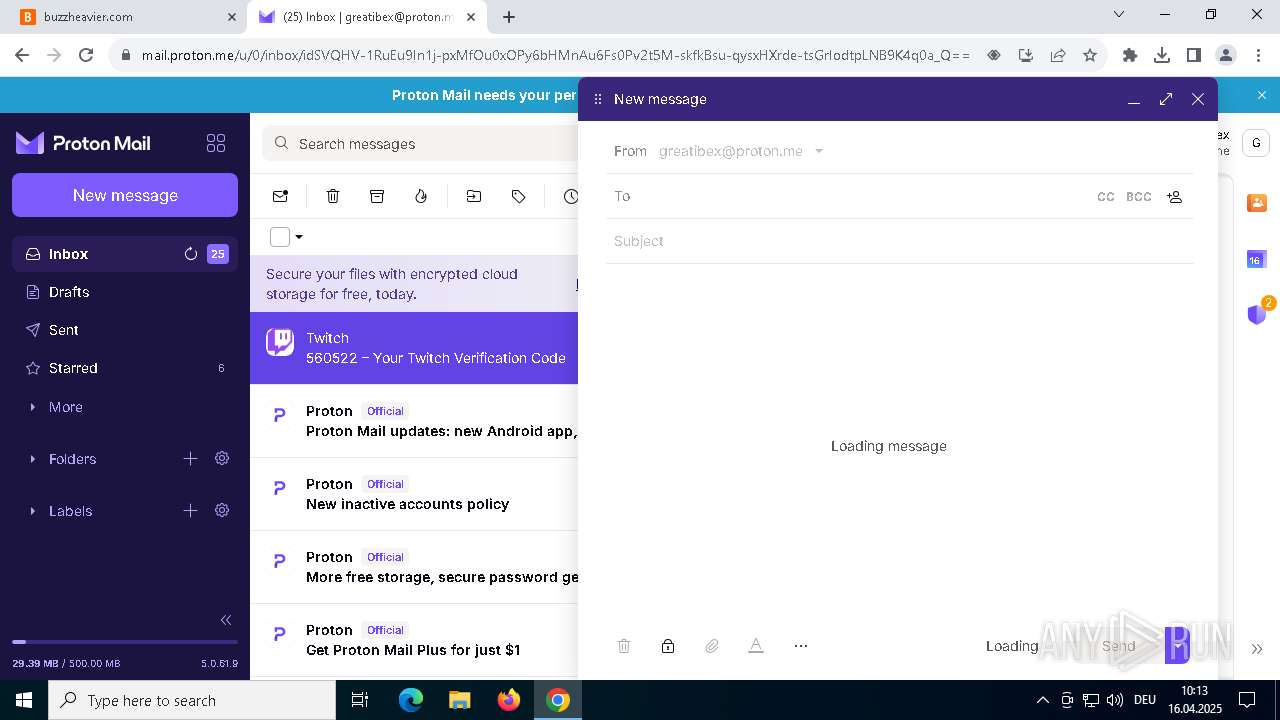Open Labels settings gear
This screenshot has height=720, width=1280.
(x=222, y=510)
